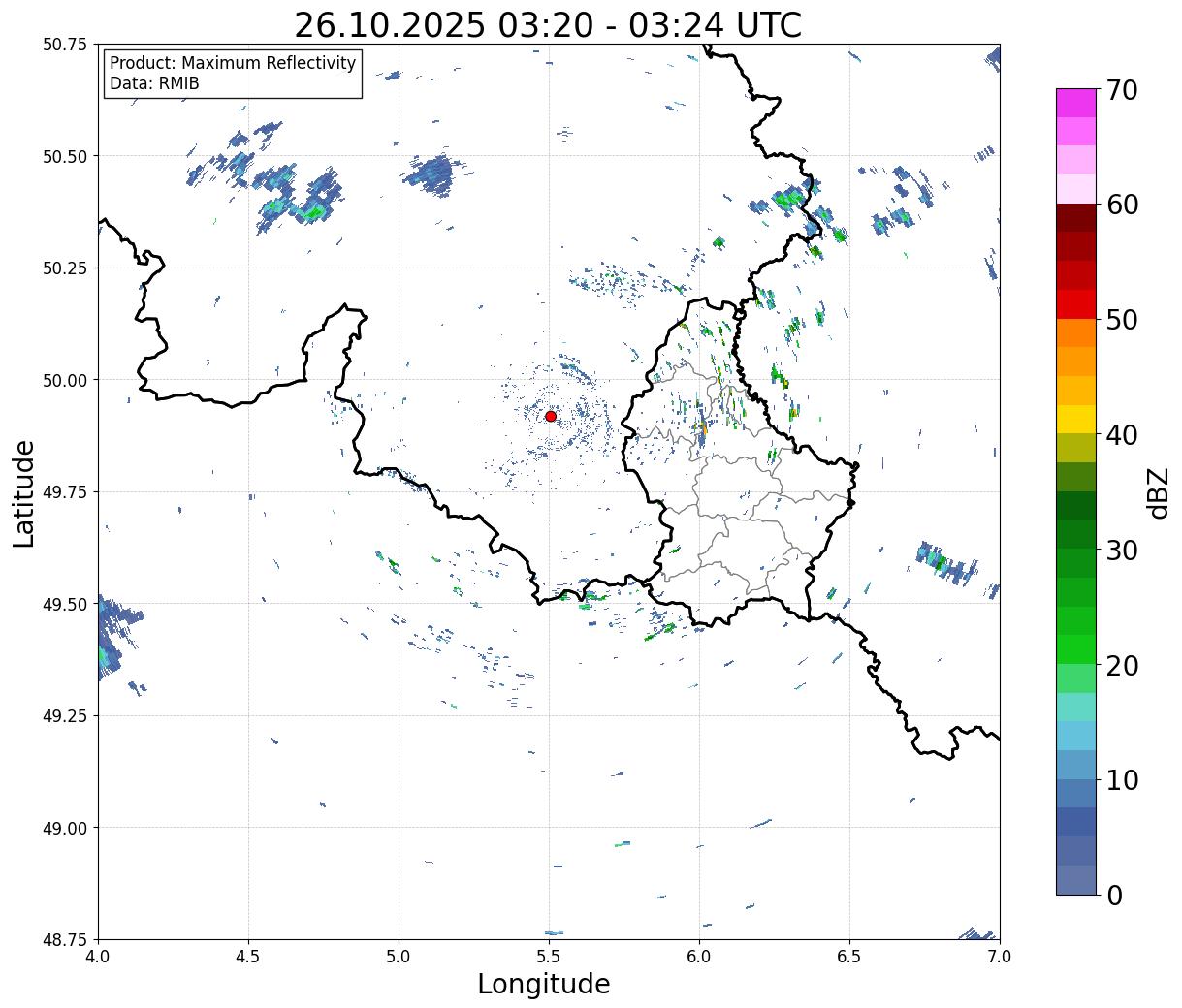Click the 0 tick on colorbar
The width and height of the screenshot is (1182, 1008).
point(1113,895)
